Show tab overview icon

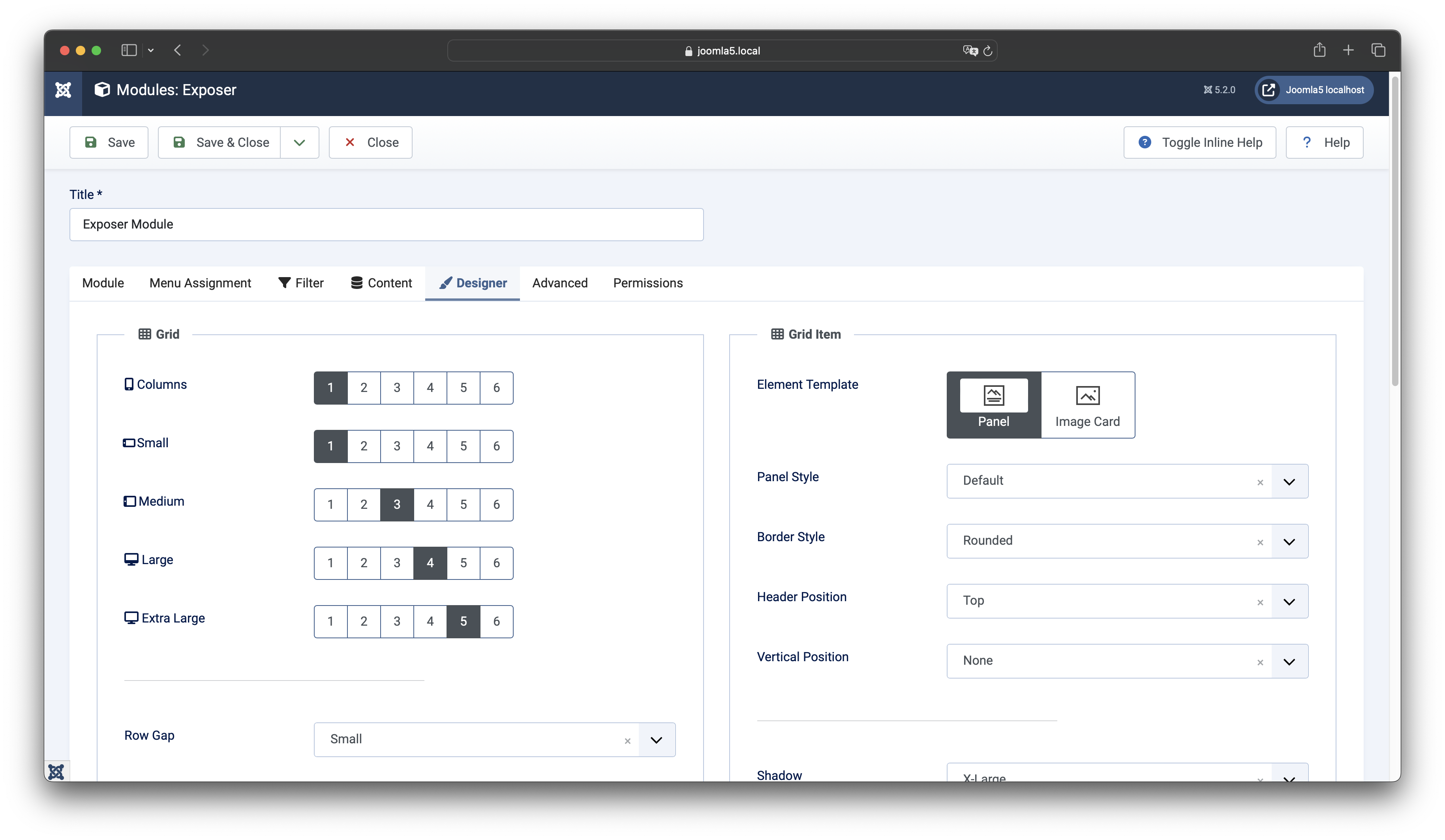pos(1379,51)
